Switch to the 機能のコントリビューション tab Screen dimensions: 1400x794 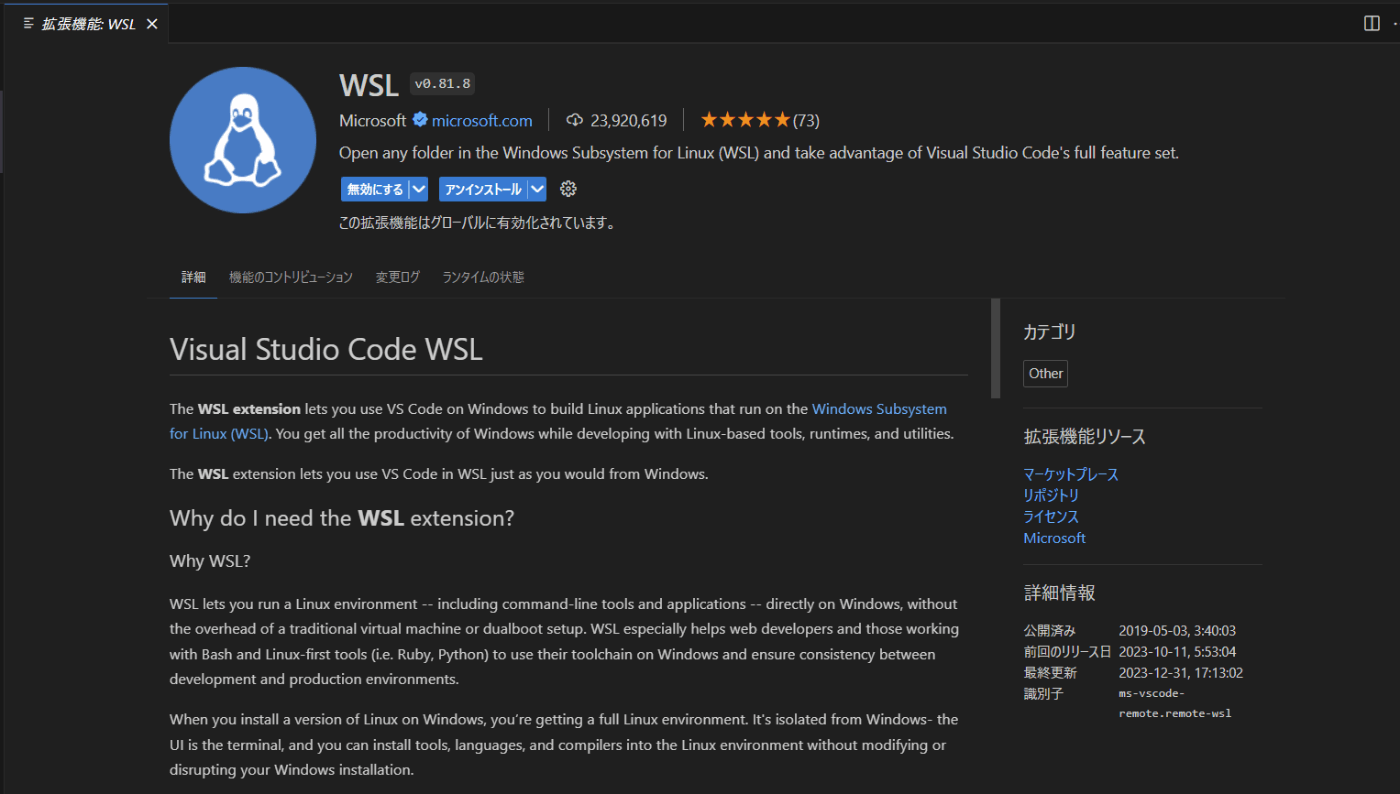[291, 277]
